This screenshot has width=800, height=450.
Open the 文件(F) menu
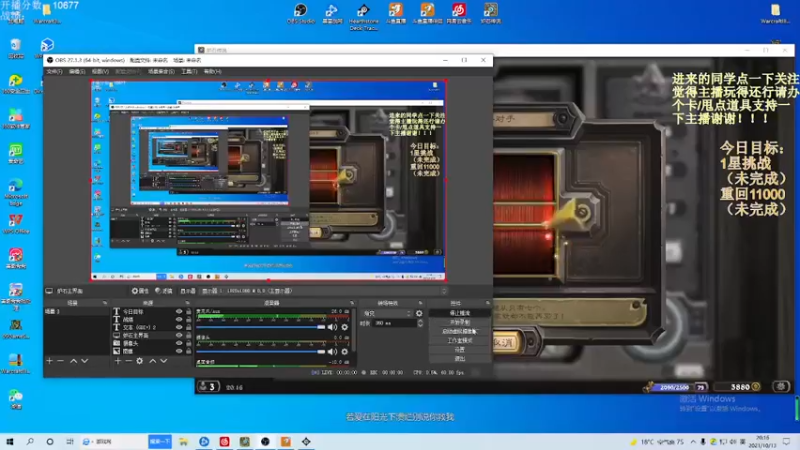[54, 71]
